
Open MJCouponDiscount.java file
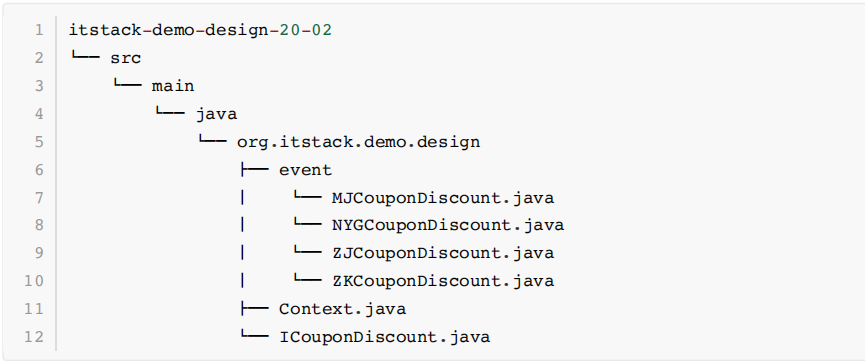443,198
